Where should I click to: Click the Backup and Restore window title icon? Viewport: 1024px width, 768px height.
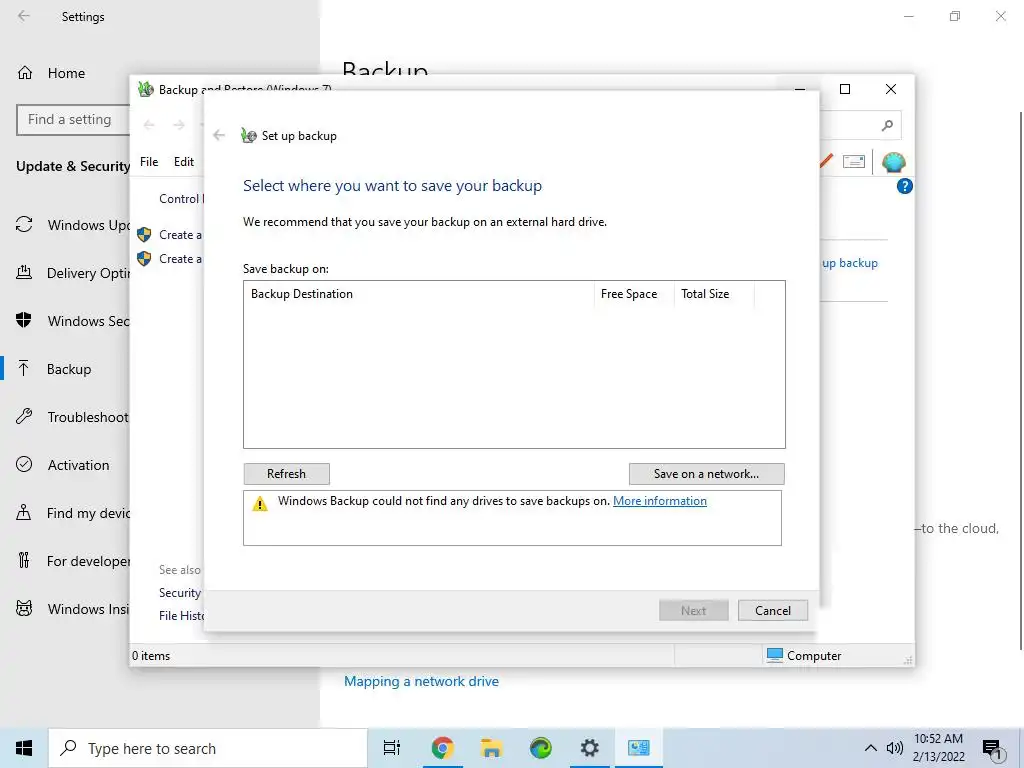(146, 89)
